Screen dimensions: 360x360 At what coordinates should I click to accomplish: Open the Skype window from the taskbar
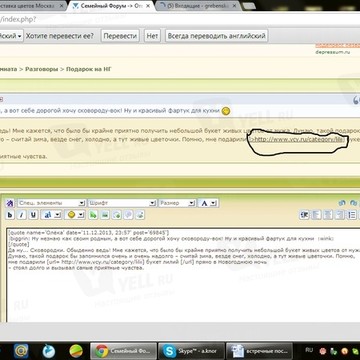[191, 351]
